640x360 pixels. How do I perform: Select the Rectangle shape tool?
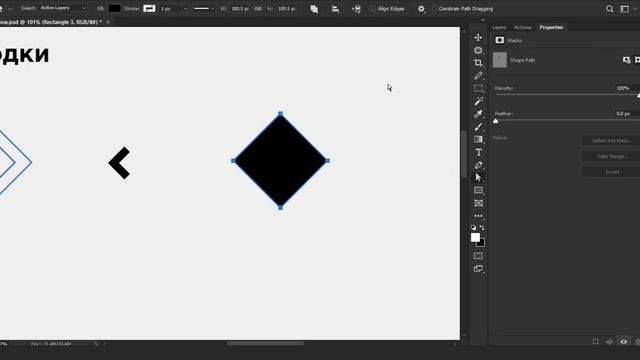point(478,190)
